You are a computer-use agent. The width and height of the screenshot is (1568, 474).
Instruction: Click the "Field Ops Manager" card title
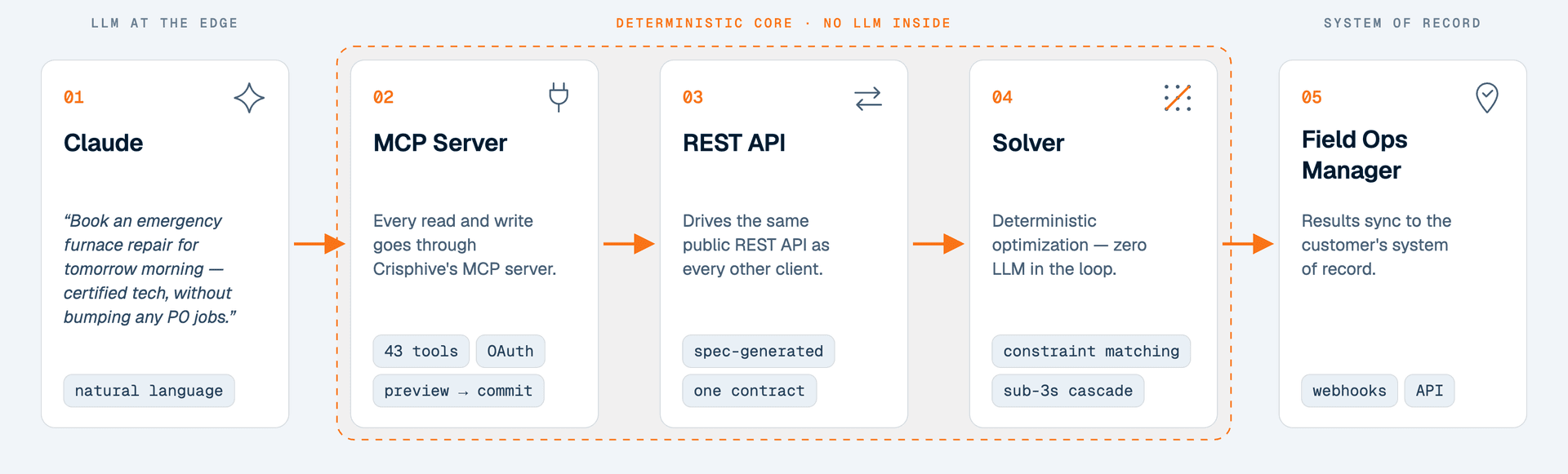point(1354,155)
